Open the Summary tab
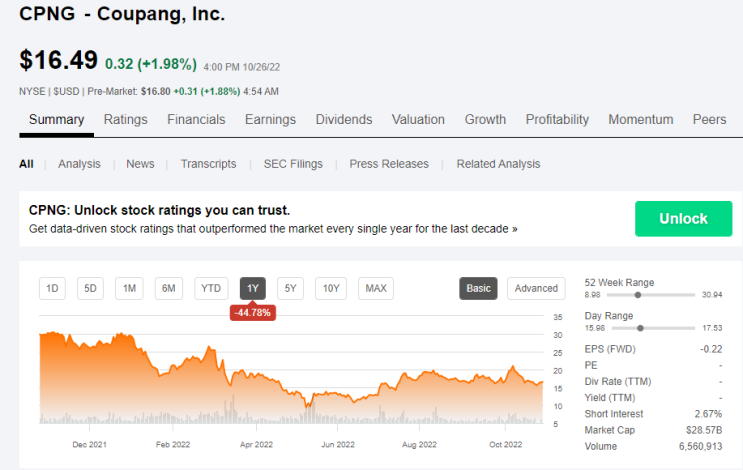This screenshot has height=470, width=743. (x=56, y=119)
